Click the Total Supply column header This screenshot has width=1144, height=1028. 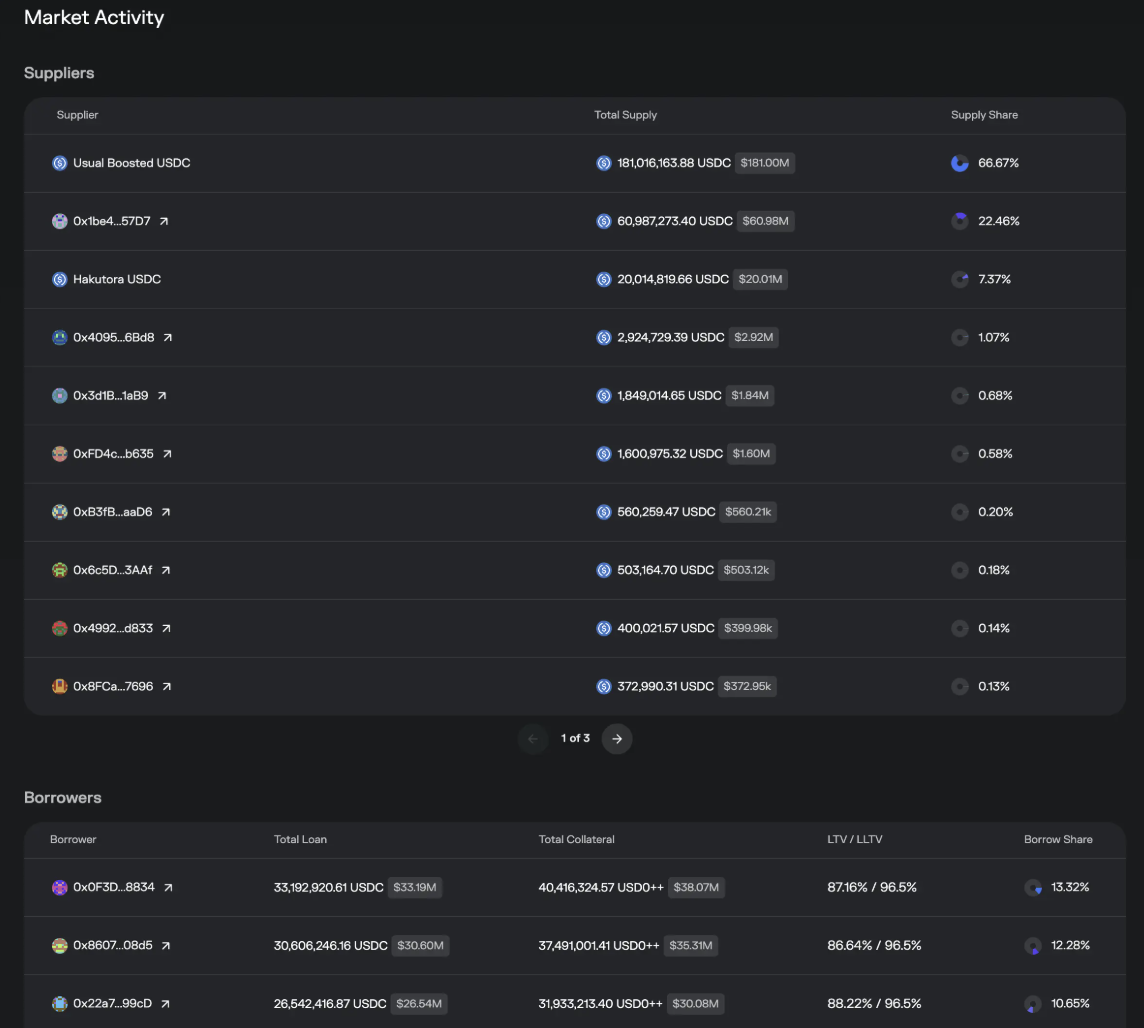(x=625, y=115)
